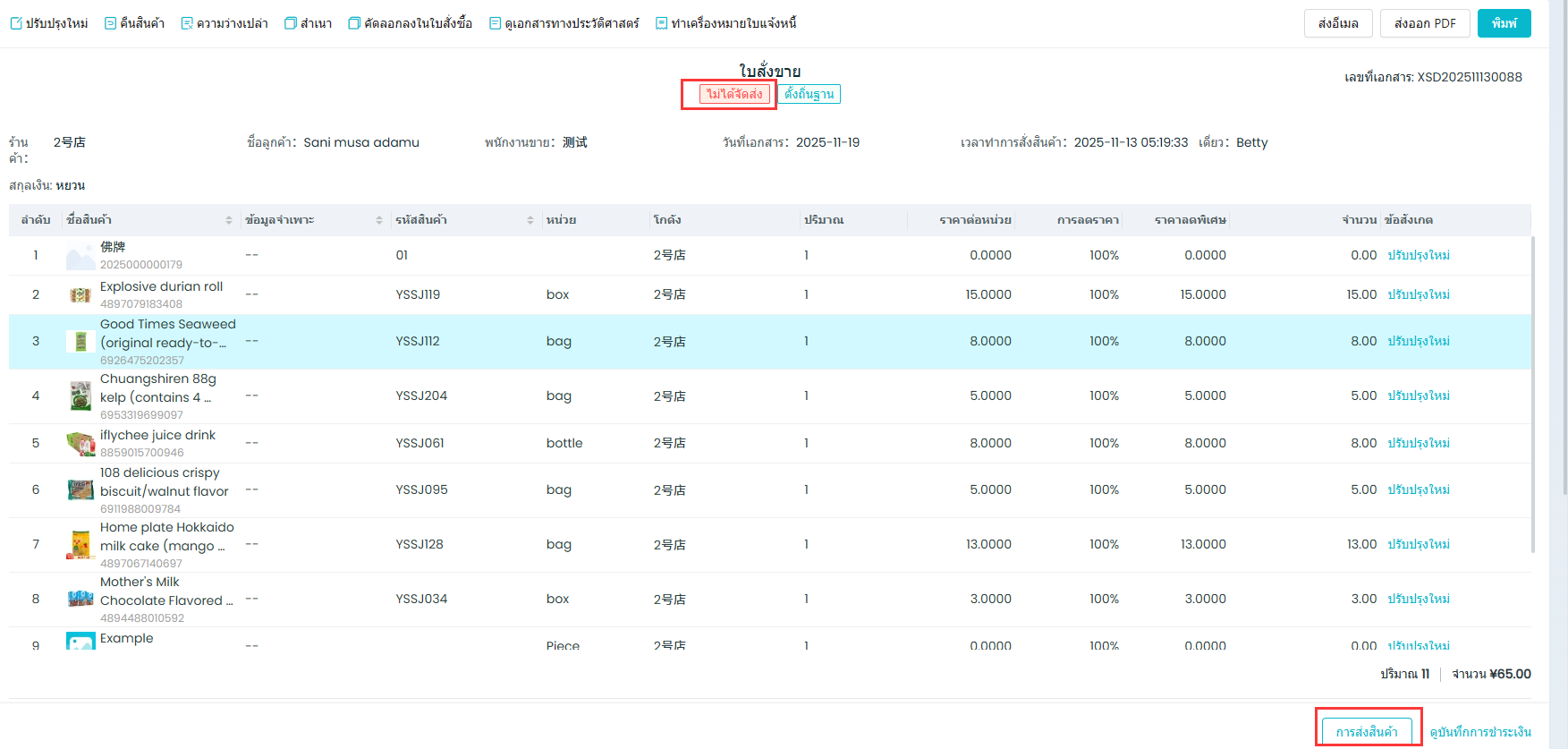This screenshot has height=749, width=1568.
Task: Click the ทำเครื่องหมายใบแจ้งหนี้ mark invoice icon
Action: click(x=661, y=23)
